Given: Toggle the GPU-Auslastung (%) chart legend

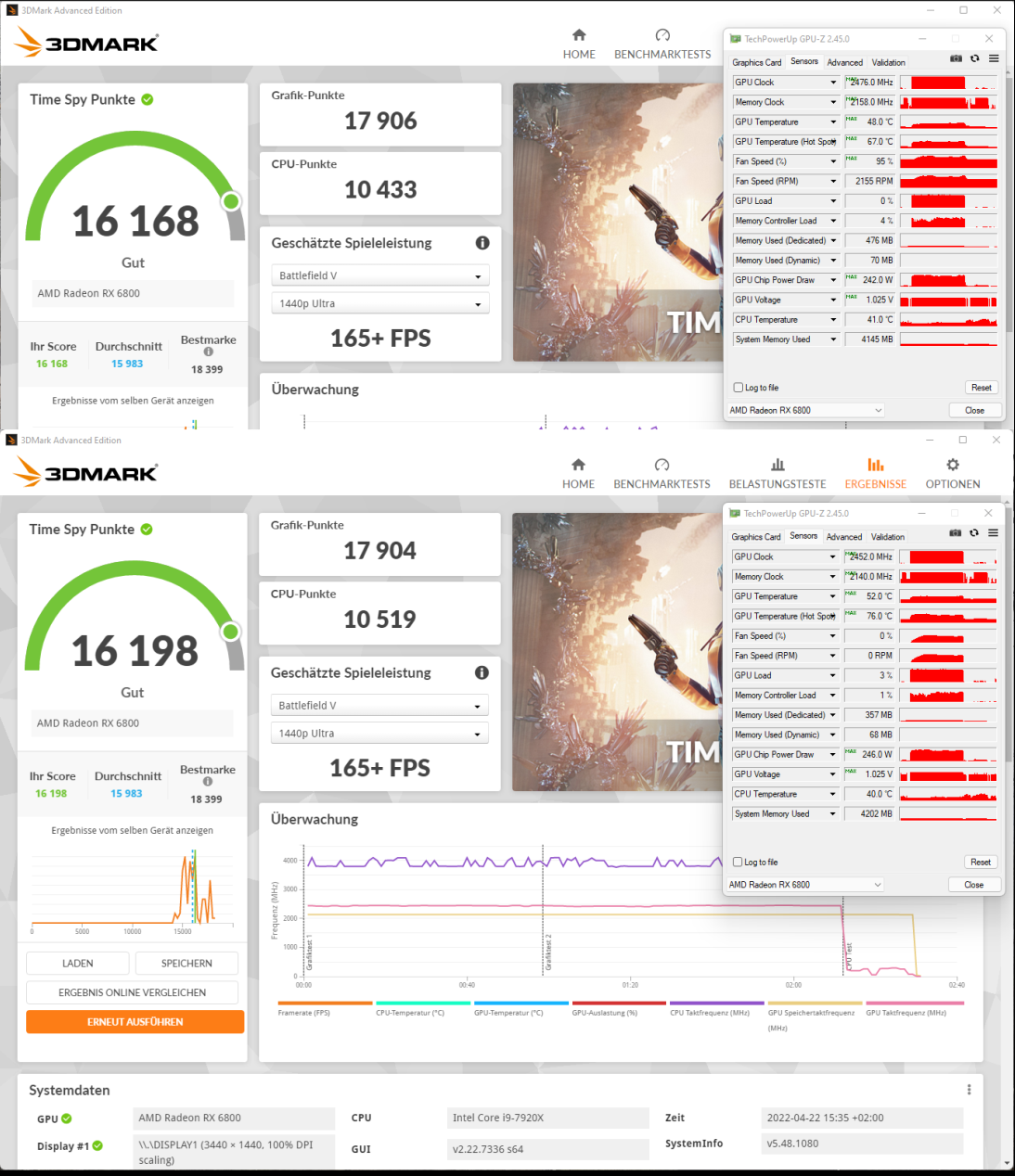Looking at the screenshot, I should point(619,1008).
